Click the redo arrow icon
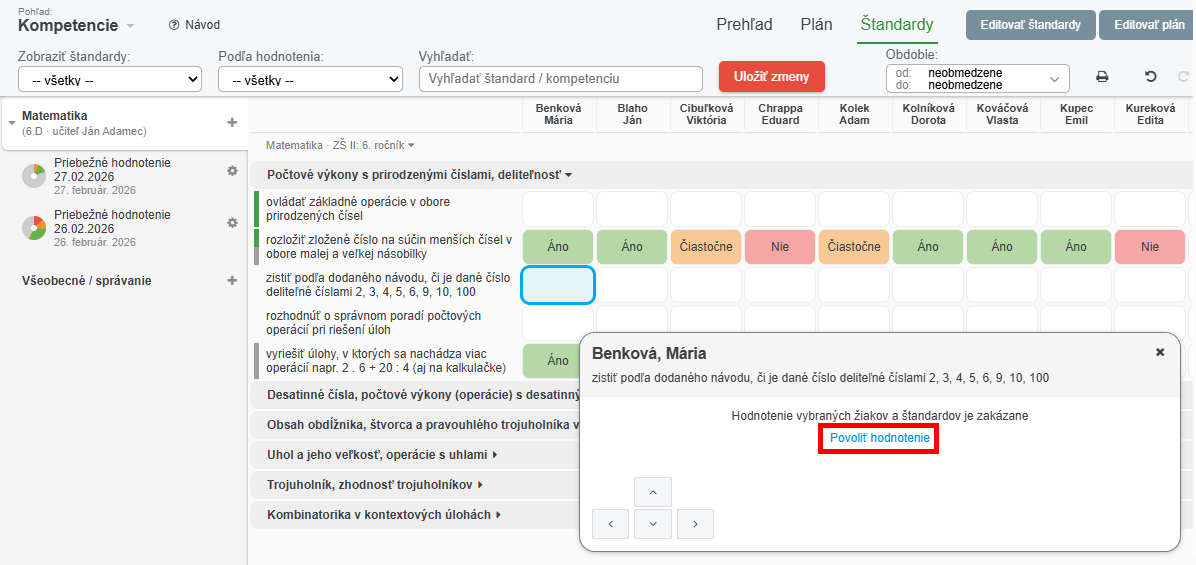1196x565 pixels. coord(1184,77)
